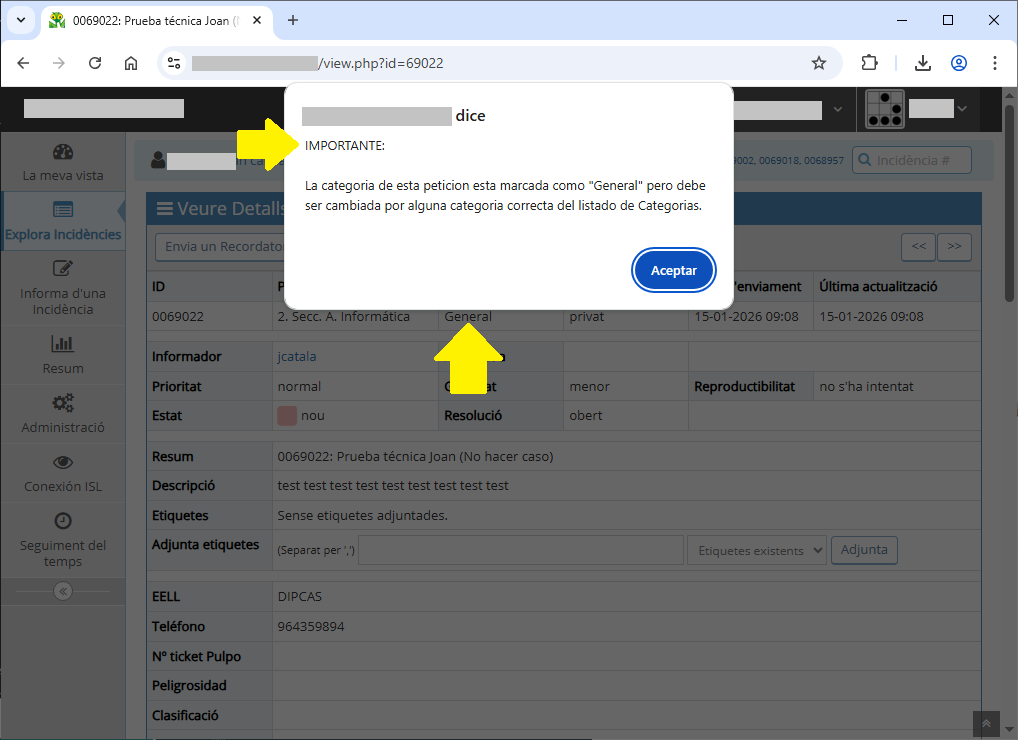
Task: Bookmark this page with star icon
Action: coord(819,63)
